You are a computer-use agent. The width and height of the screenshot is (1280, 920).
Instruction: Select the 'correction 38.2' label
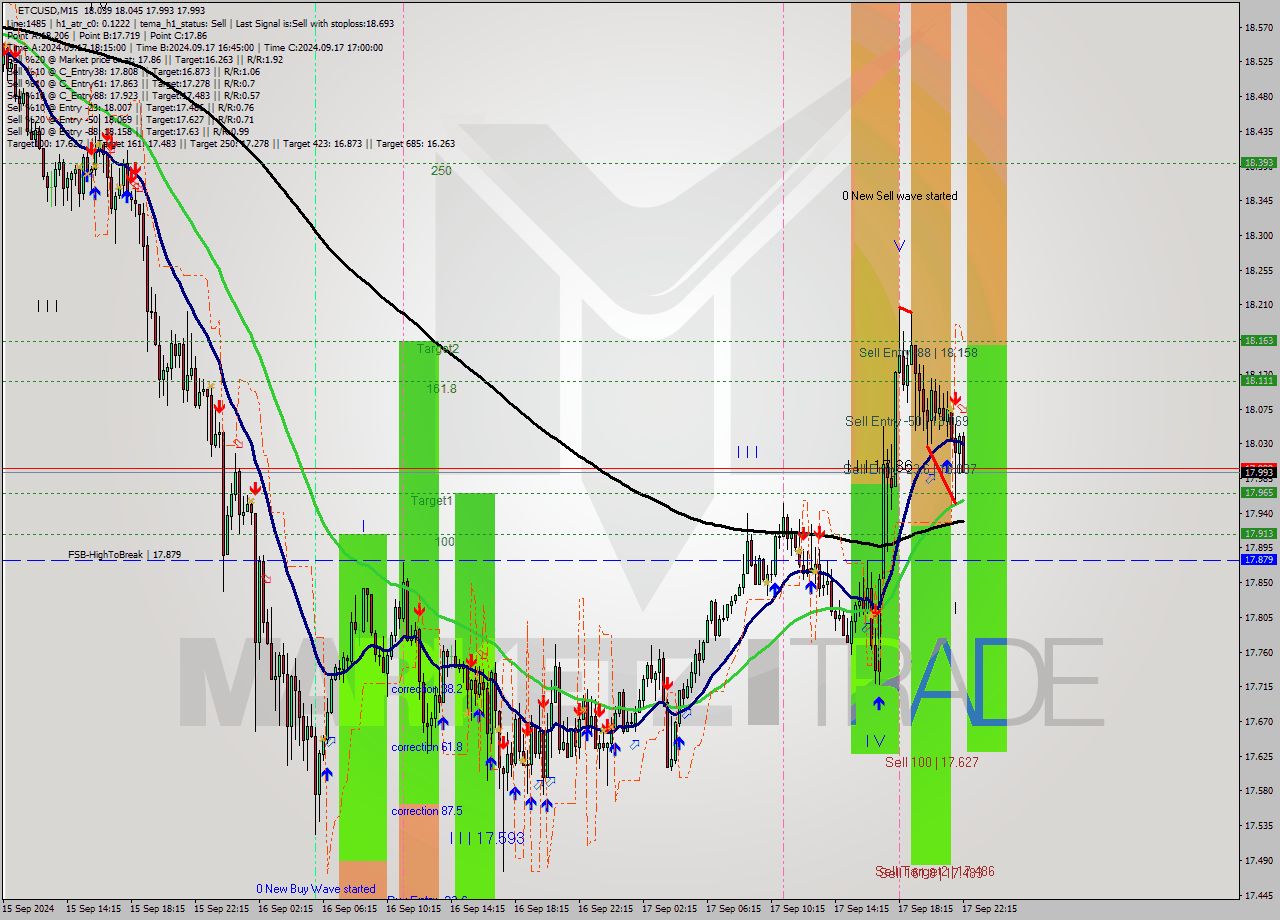[427, 689]
